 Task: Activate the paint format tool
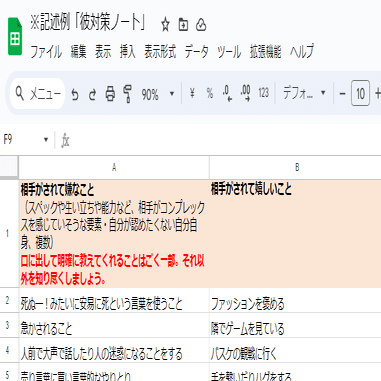point(127,94)
